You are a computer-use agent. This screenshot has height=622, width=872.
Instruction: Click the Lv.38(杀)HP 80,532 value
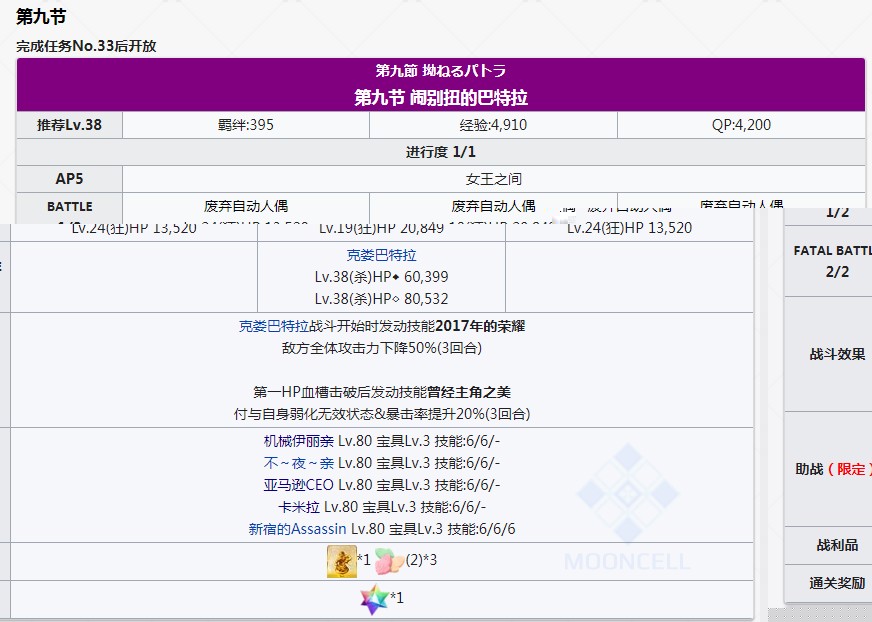(382, 299)
